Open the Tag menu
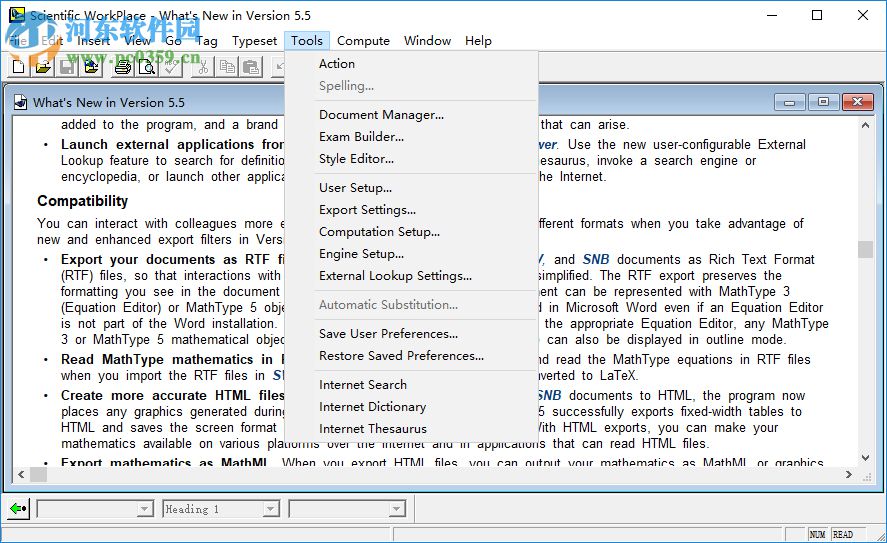887x543 pixels. pos(206,41)
